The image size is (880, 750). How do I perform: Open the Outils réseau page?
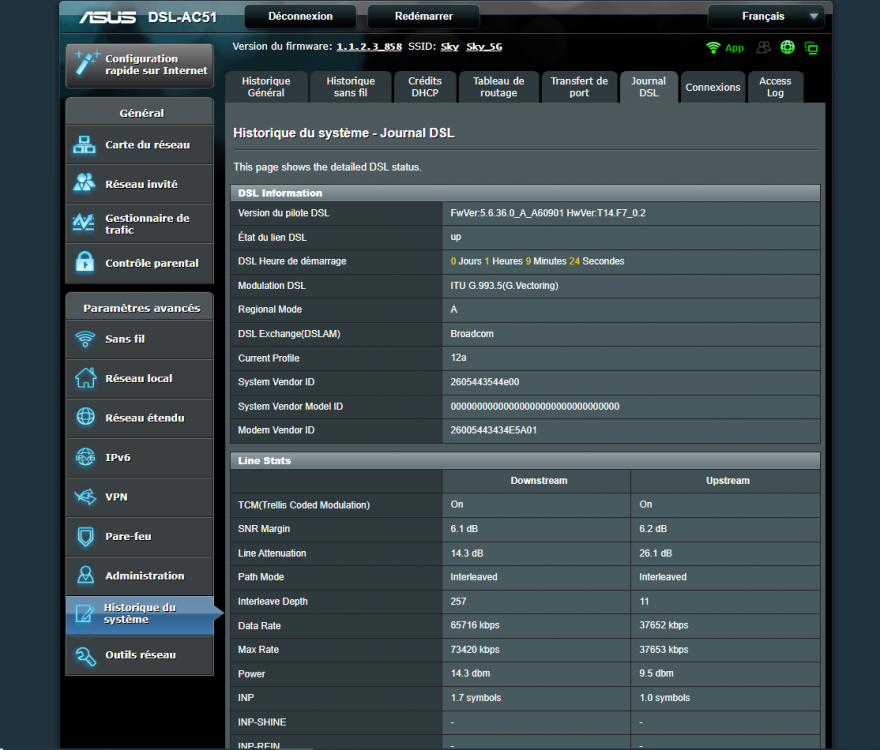click(x=139, y=655)
